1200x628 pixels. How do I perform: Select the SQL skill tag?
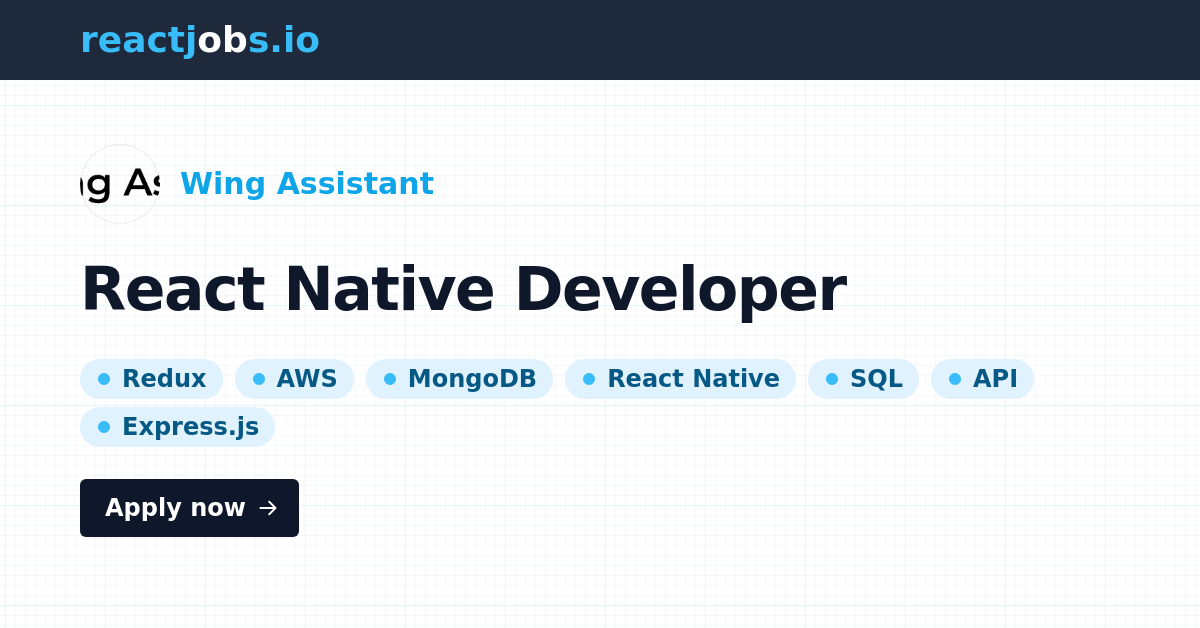863,379
